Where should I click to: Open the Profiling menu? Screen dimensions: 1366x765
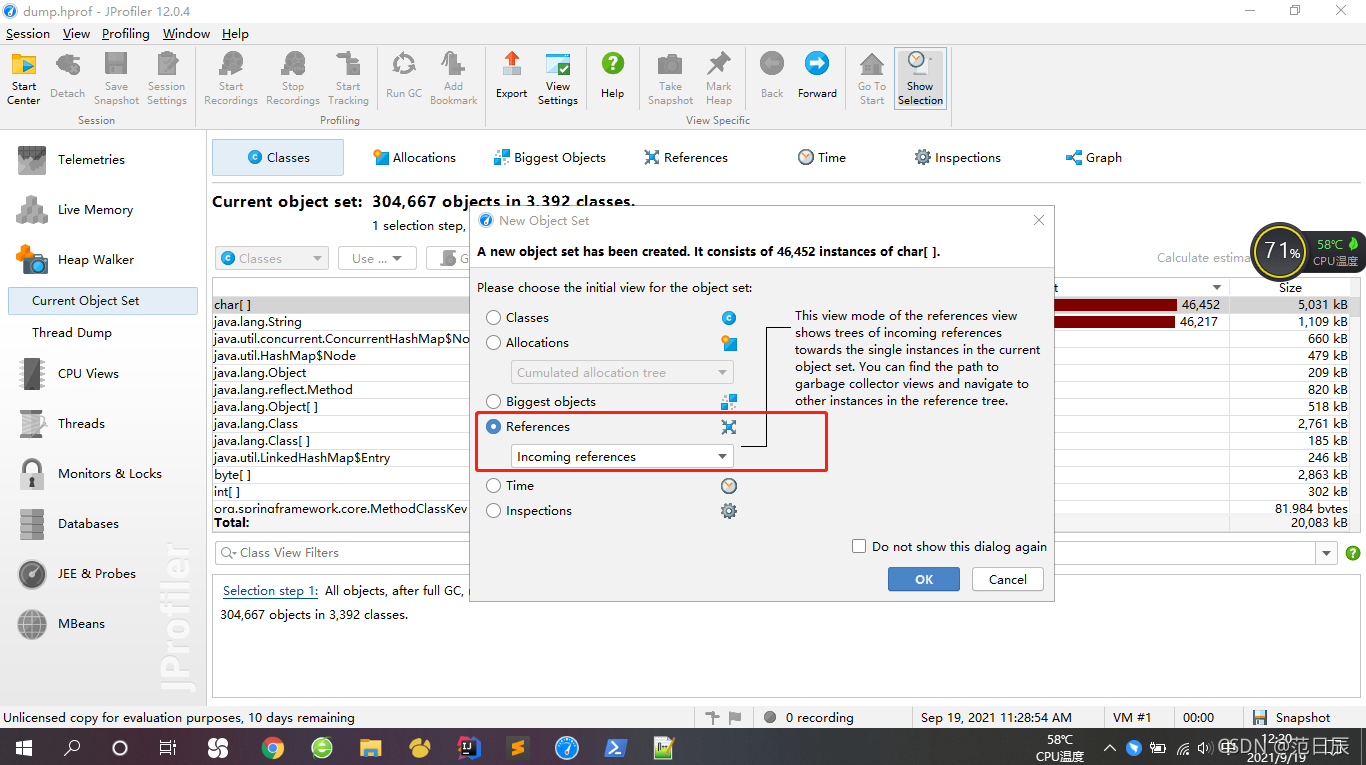coord(126,33)
